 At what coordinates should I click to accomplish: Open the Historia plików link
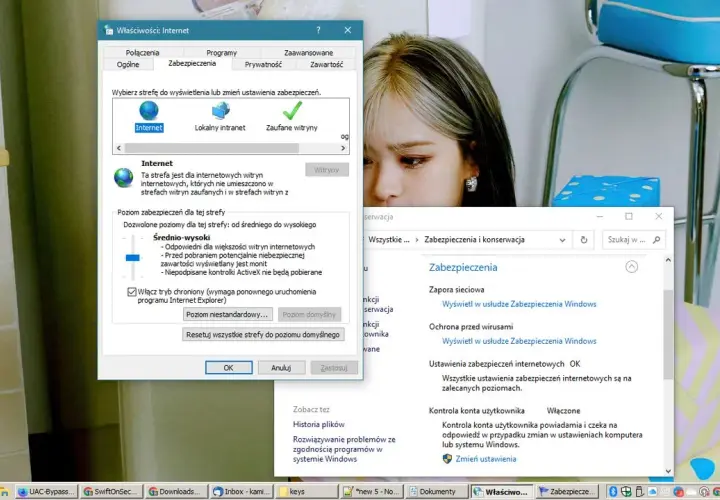pyautogui.click(x=319, y=424)
